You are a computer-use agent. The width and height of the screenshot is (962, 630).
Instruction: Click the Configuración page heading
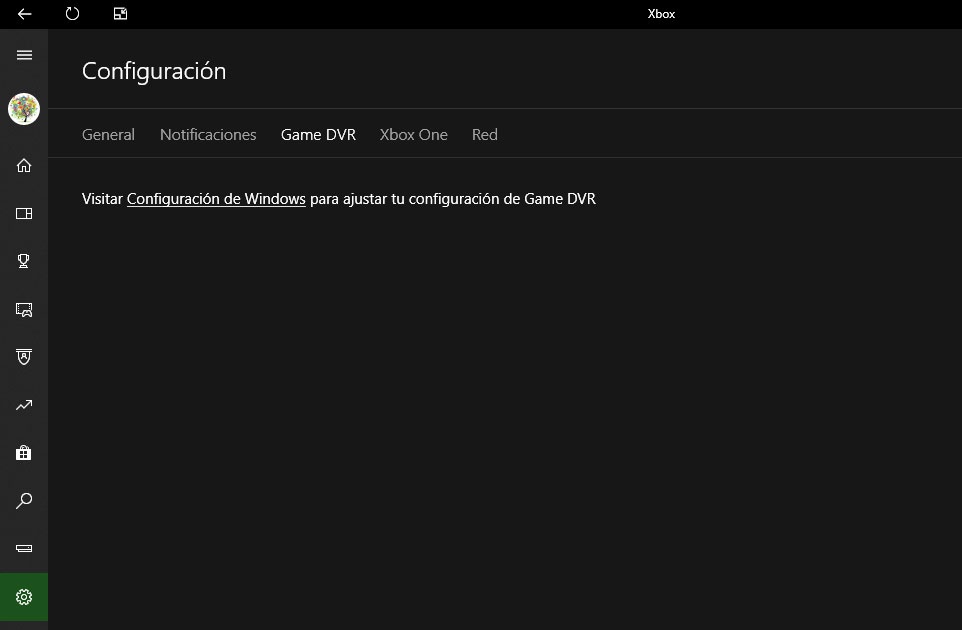tap(154, 71)
